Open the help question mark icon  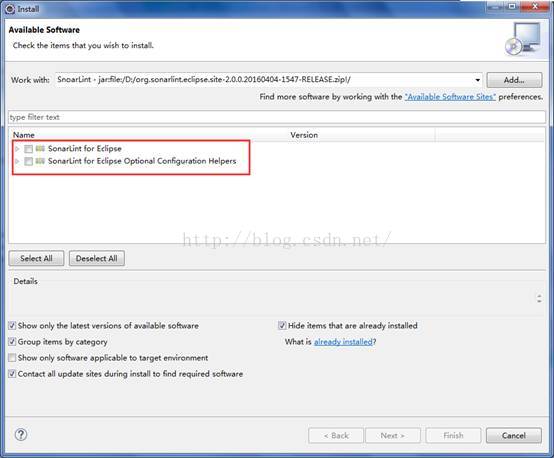(21, 434)
